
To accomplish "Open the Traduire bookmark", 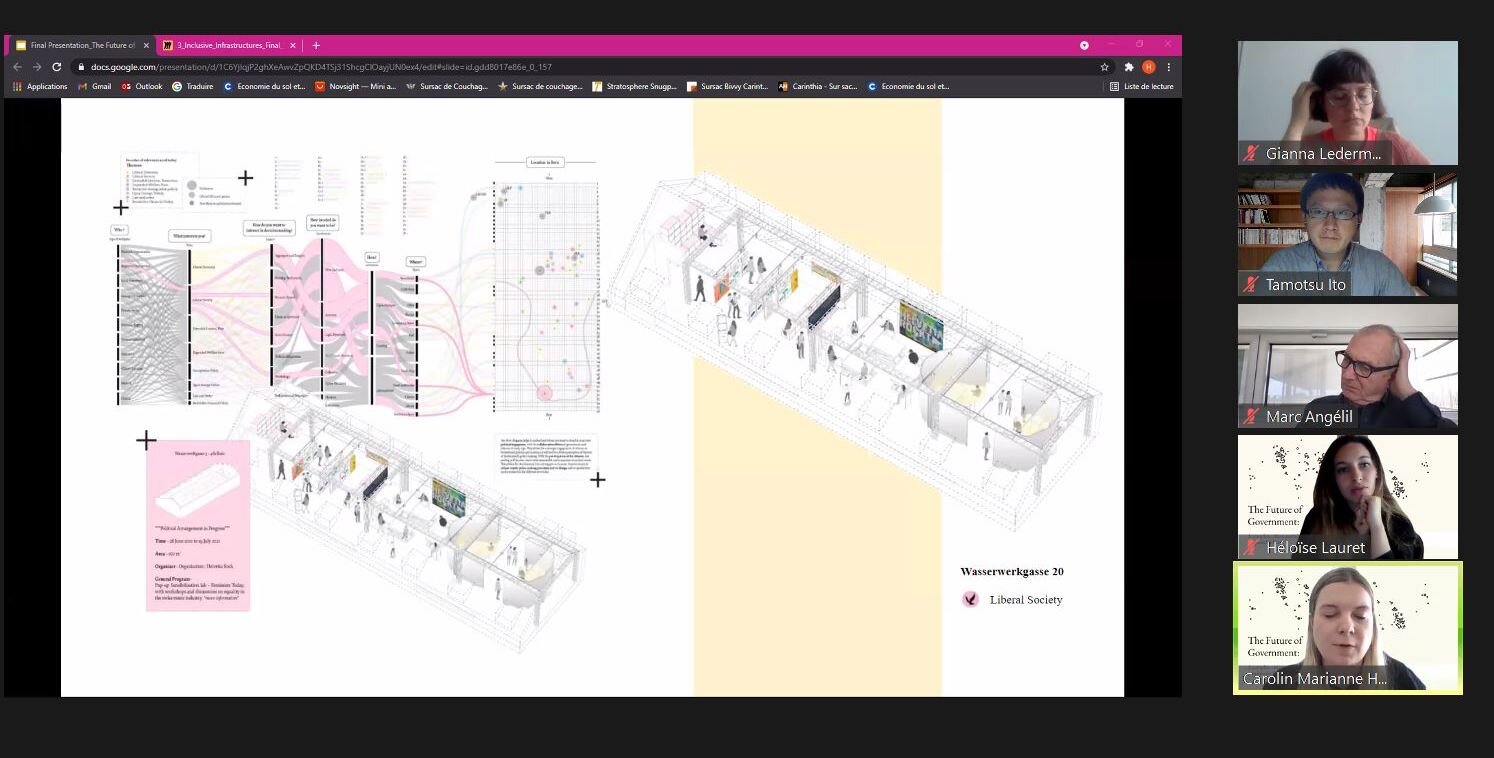I will pyautogui.click(x=193, y=87).
